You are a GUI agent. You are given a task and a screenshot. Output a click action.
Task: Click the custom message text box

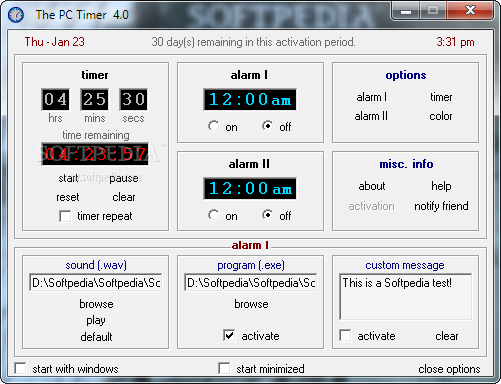pos(405,297)
